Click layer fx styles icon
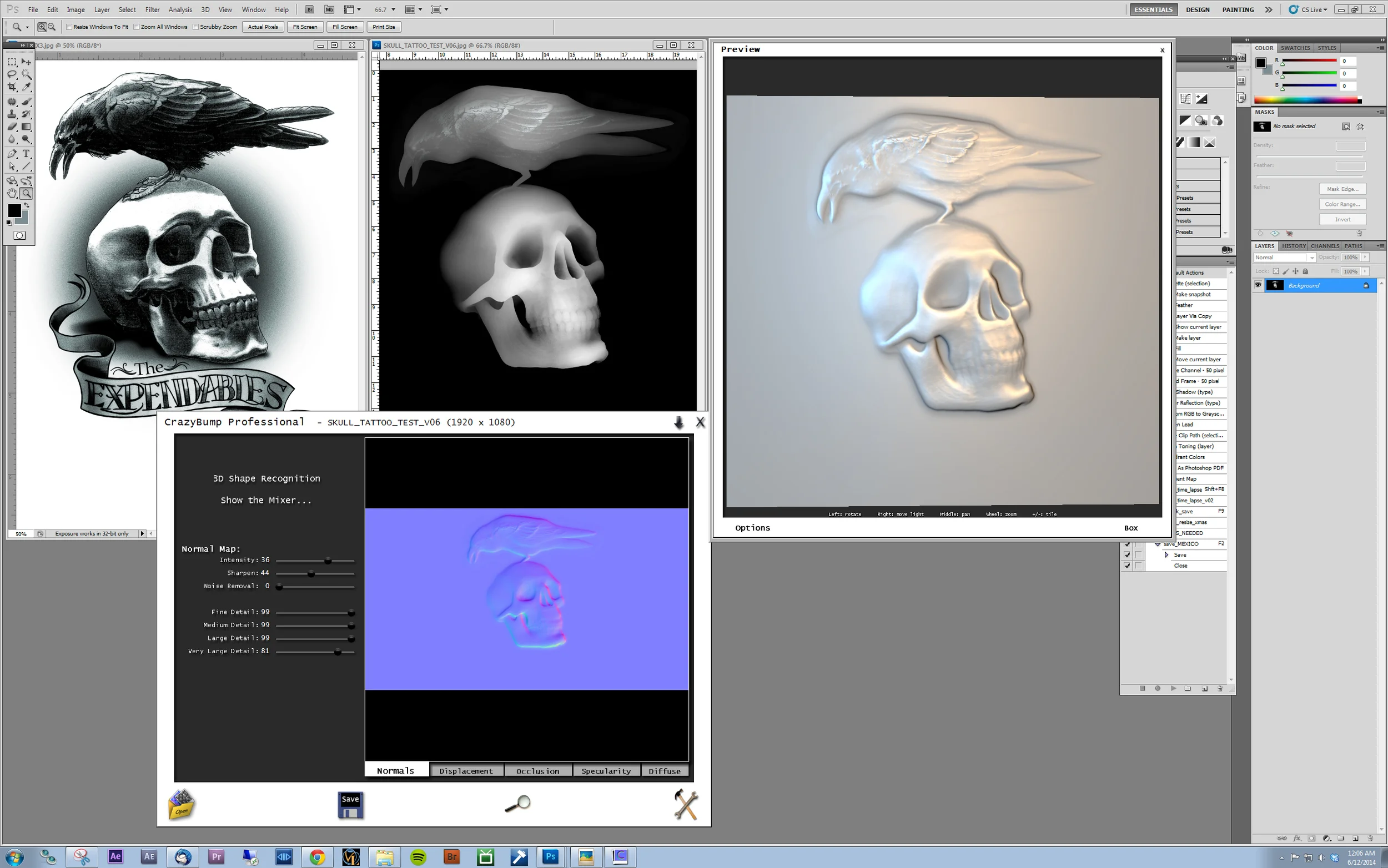The width and height of the screenshot is (1388, 868). click(x=1297, y=838)
